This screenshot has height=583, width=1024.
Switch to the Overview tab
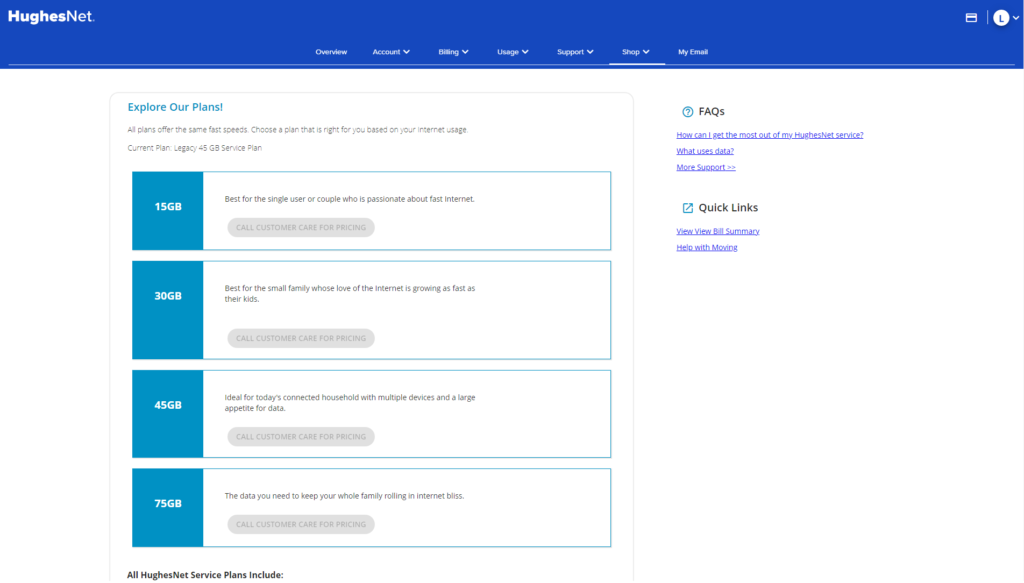click(x=331, y=51)
